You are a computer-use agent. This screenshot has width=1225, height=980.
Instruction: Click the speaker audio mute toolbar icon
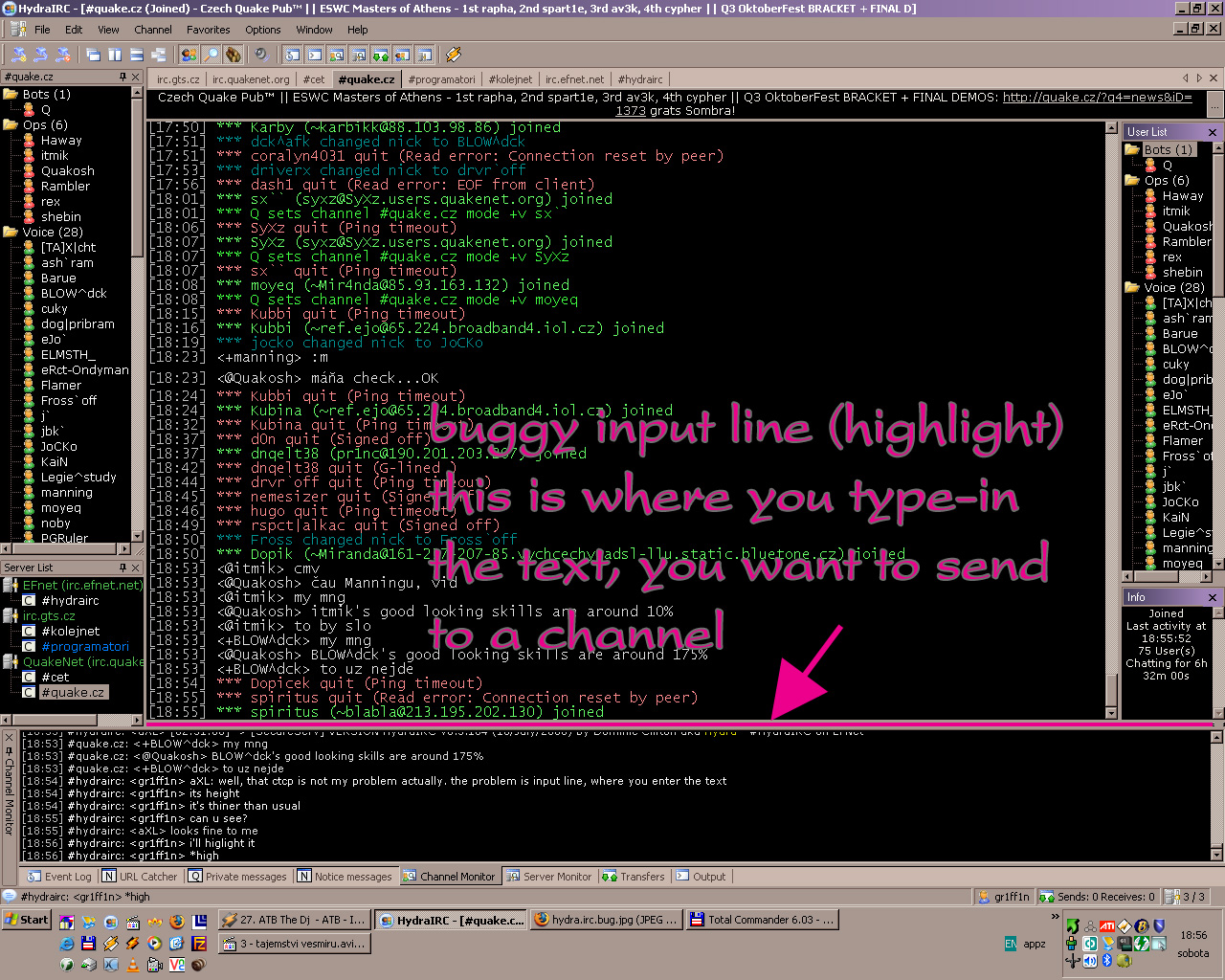(x=259, y=55)
